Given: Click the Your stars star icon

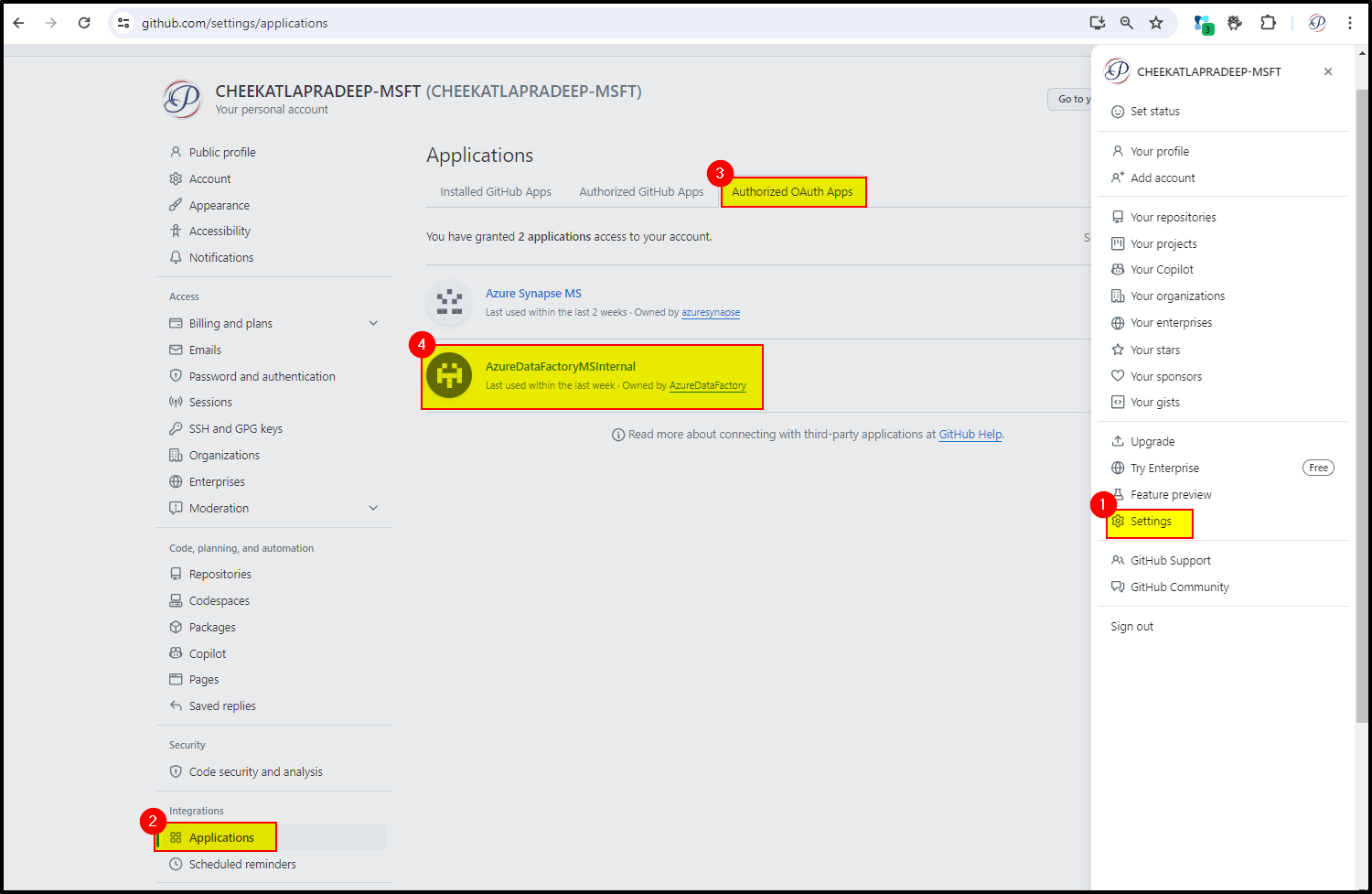Looking at the screenshot, I should coord(1118,350).
